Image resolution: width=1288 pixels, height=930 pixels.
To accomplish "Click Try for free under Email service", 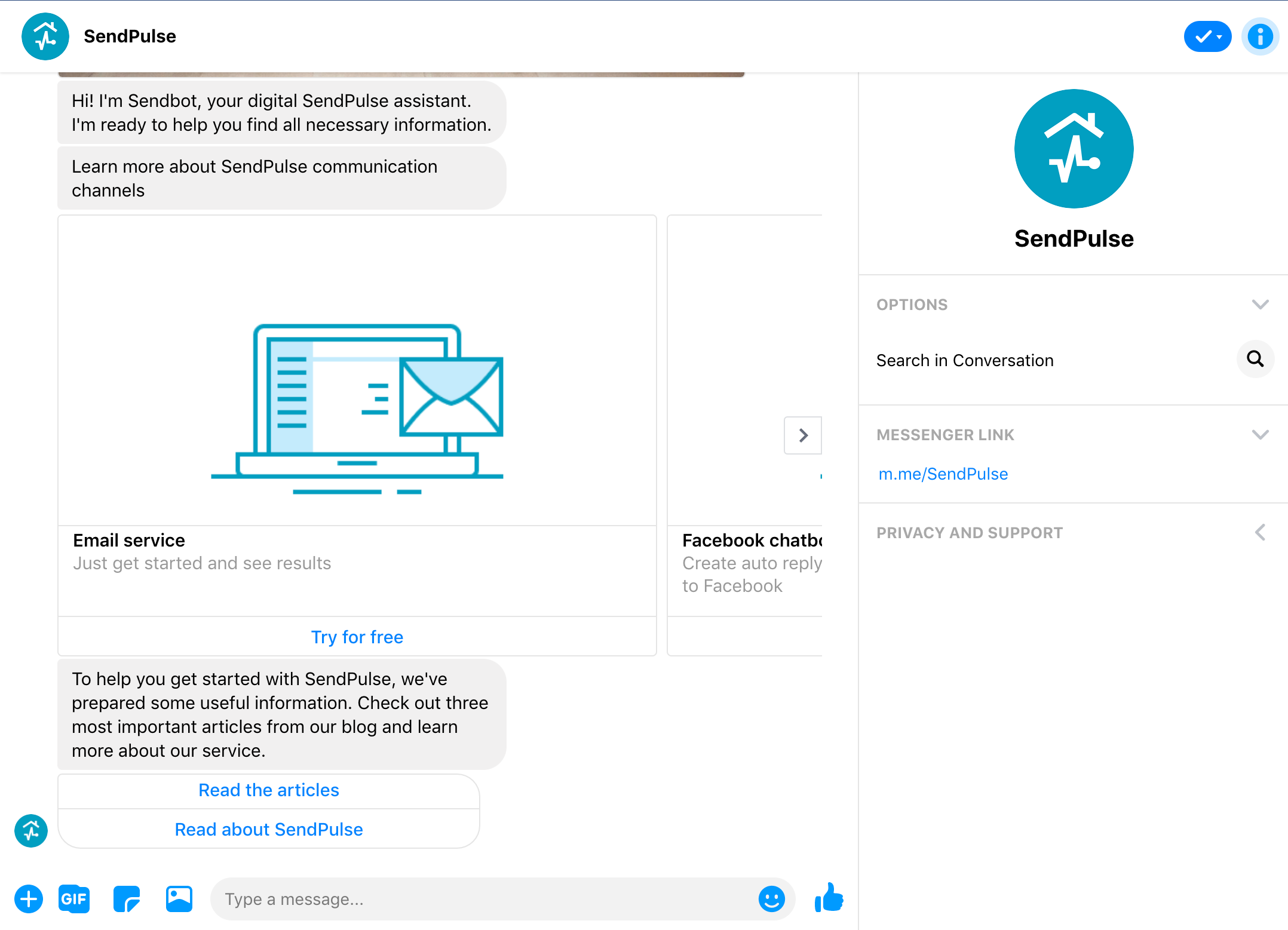I will [357, 637].
